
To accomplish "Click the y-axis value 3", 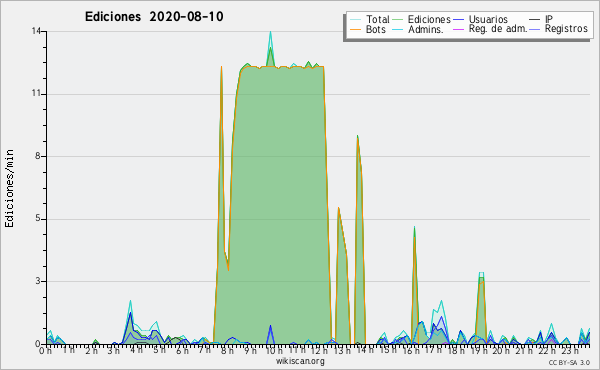I will [x=38, y=281].
